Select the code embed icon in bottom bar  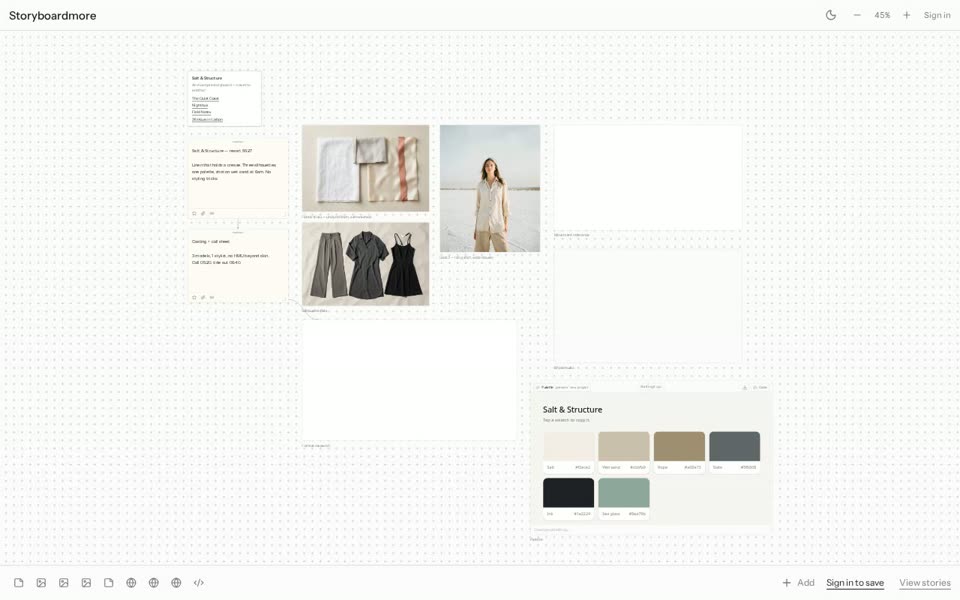click(198, 583)
